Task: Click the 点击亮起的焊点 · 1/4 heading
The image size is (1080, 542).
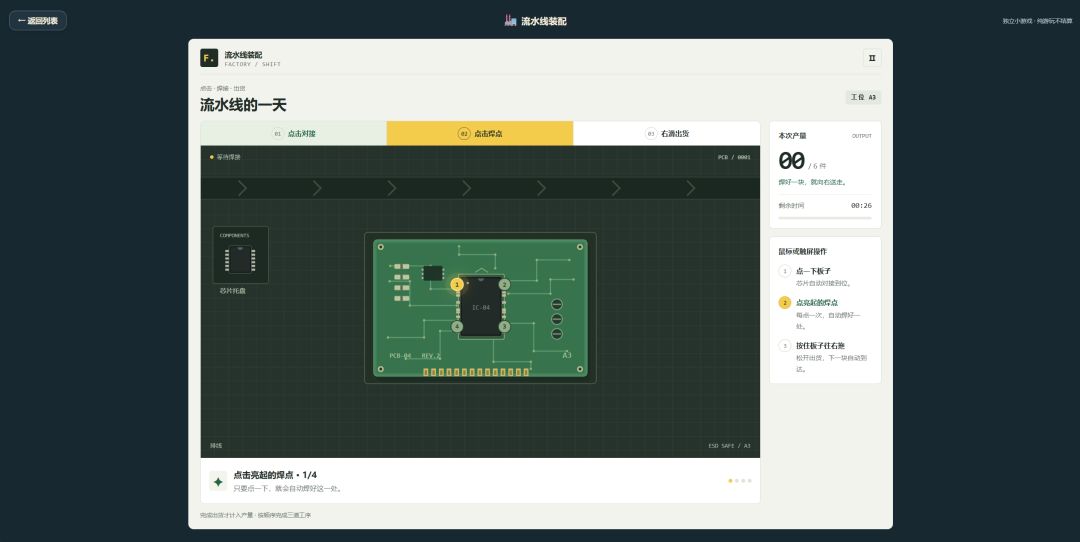Action: [x=275, y=475]
